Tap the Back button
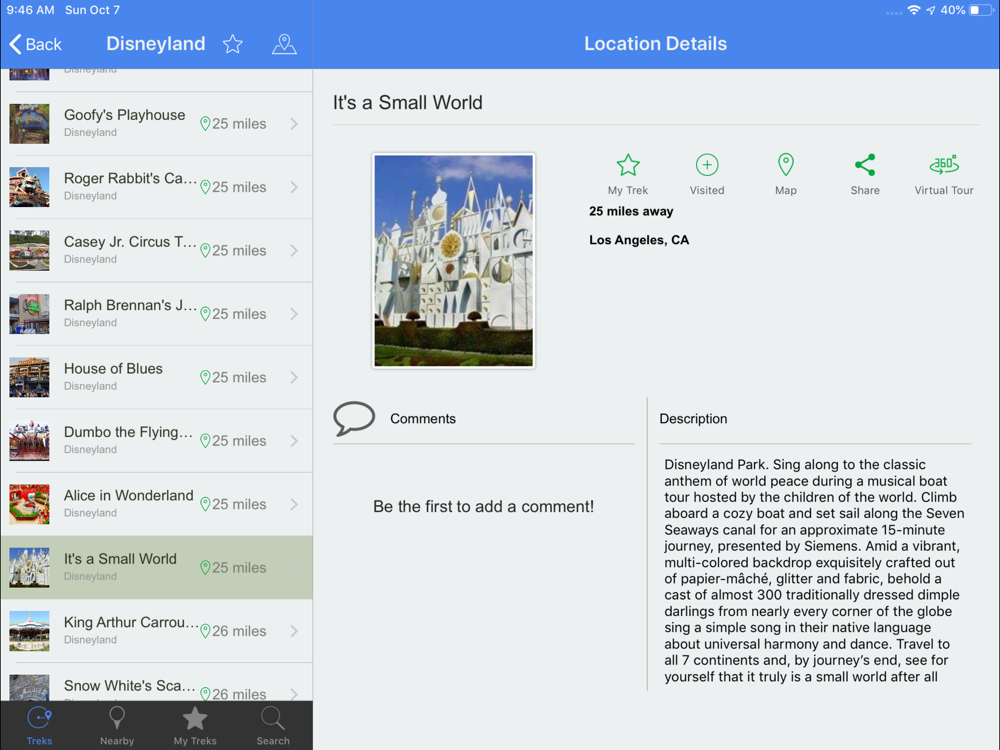Image resolution: width=1000 pixels, height=750 pixels. coord(36,44)
